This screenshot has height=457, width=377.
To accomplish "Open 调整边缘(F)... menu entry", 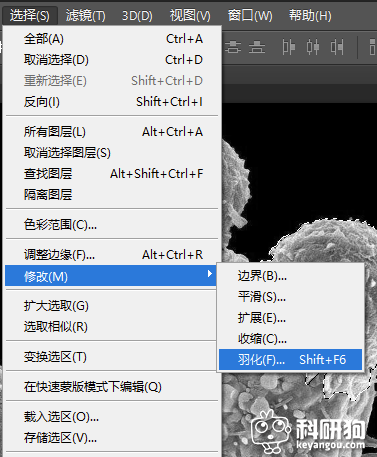I will pyautogui.click(x=113, y=255).
